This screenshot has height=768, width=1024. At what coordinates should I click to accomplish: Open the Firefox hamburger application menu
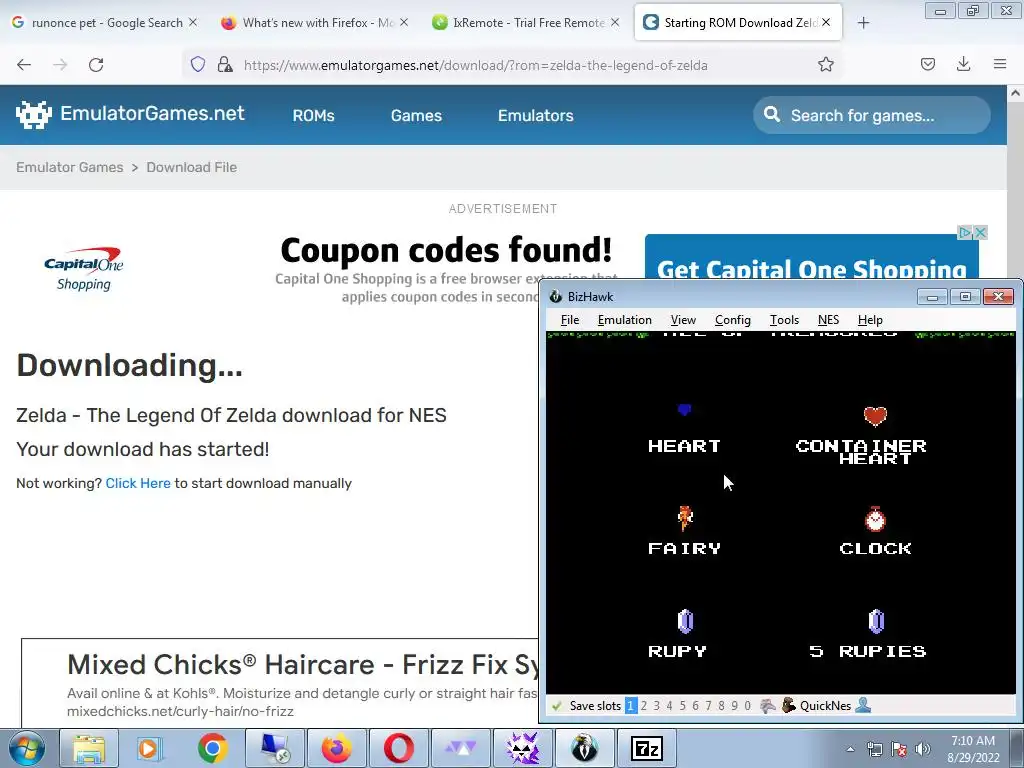1000,64
